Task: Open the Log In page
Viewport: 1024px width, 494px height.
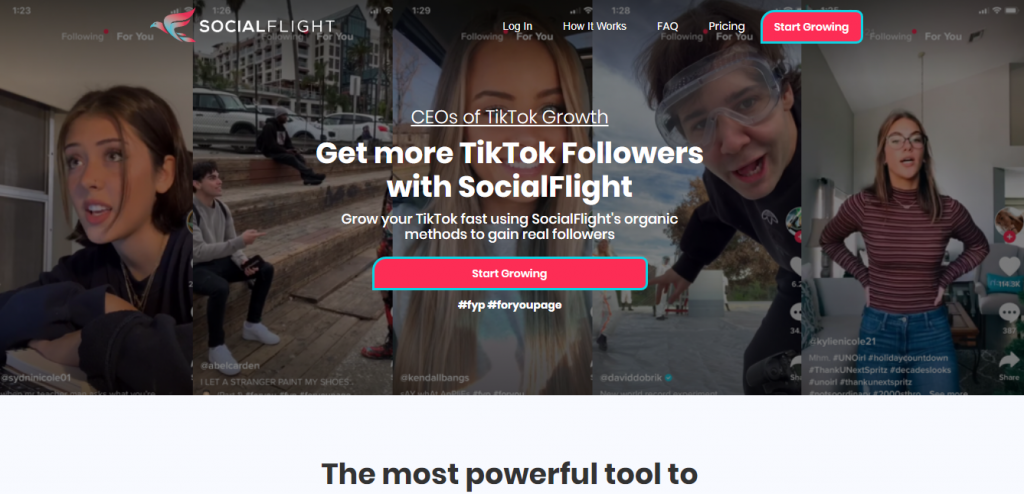Action: click(517, 27)
